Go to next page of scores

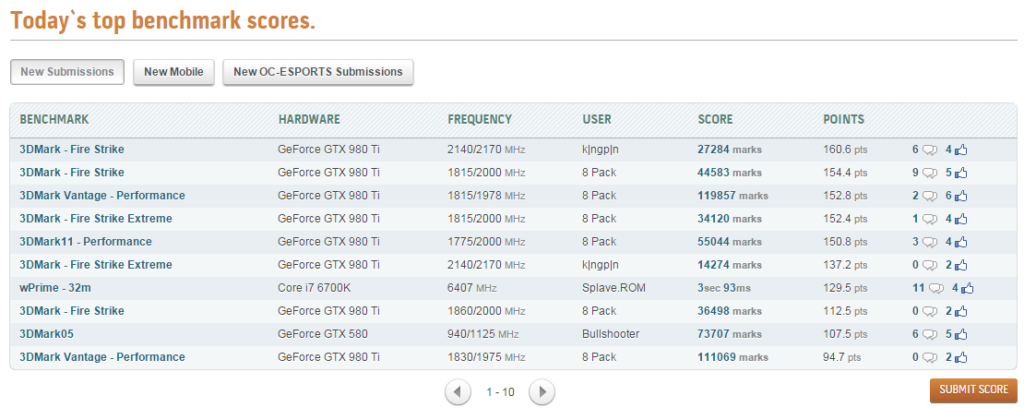pyautogui.click(x=541, y=392)
